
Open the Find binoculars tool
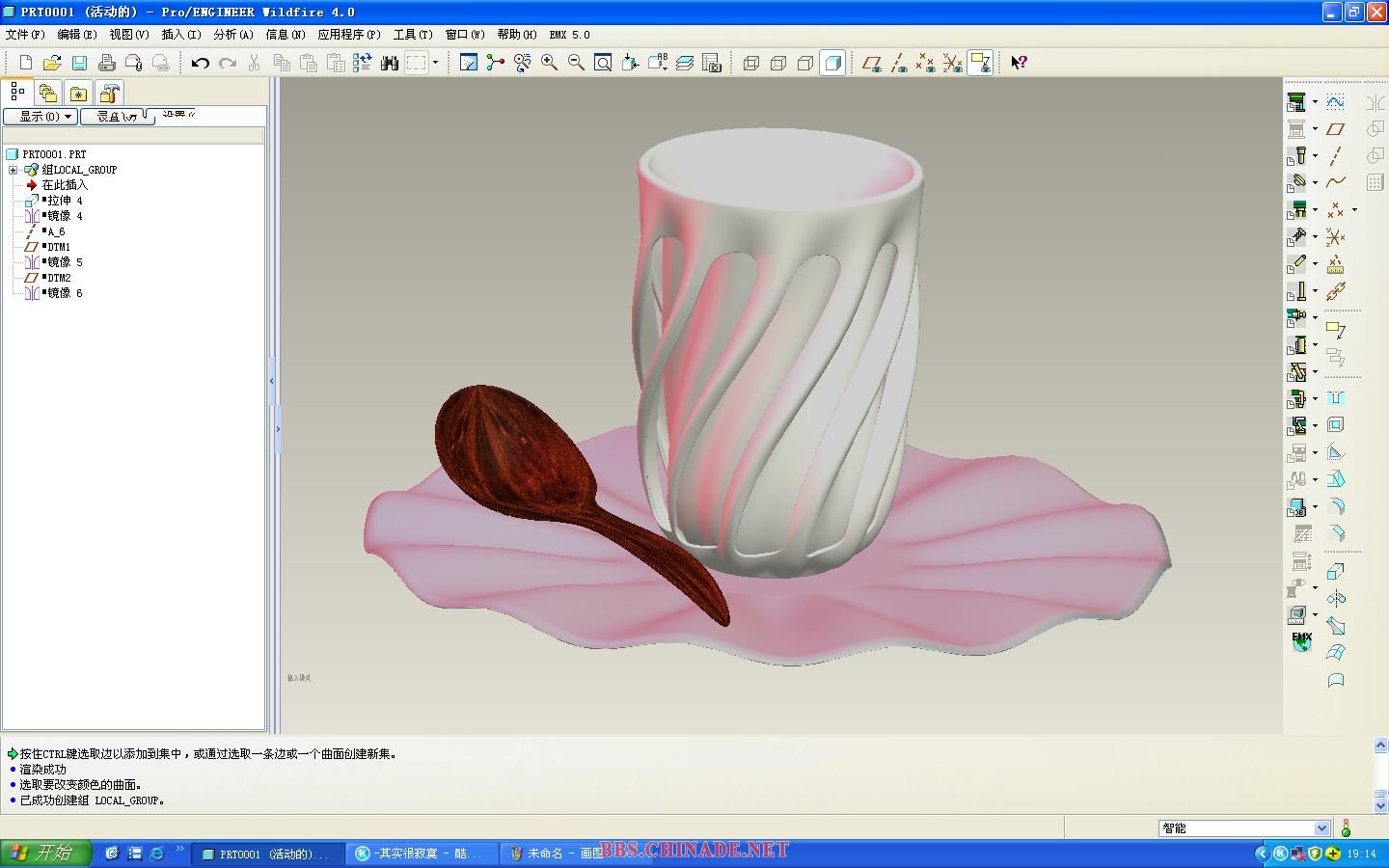pos(389,63)
